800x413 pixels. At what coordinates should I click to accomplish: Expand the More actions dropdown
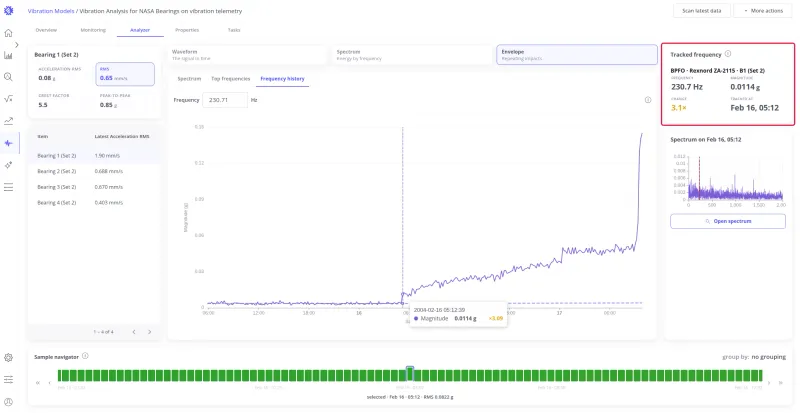click(x=763, y=11)
